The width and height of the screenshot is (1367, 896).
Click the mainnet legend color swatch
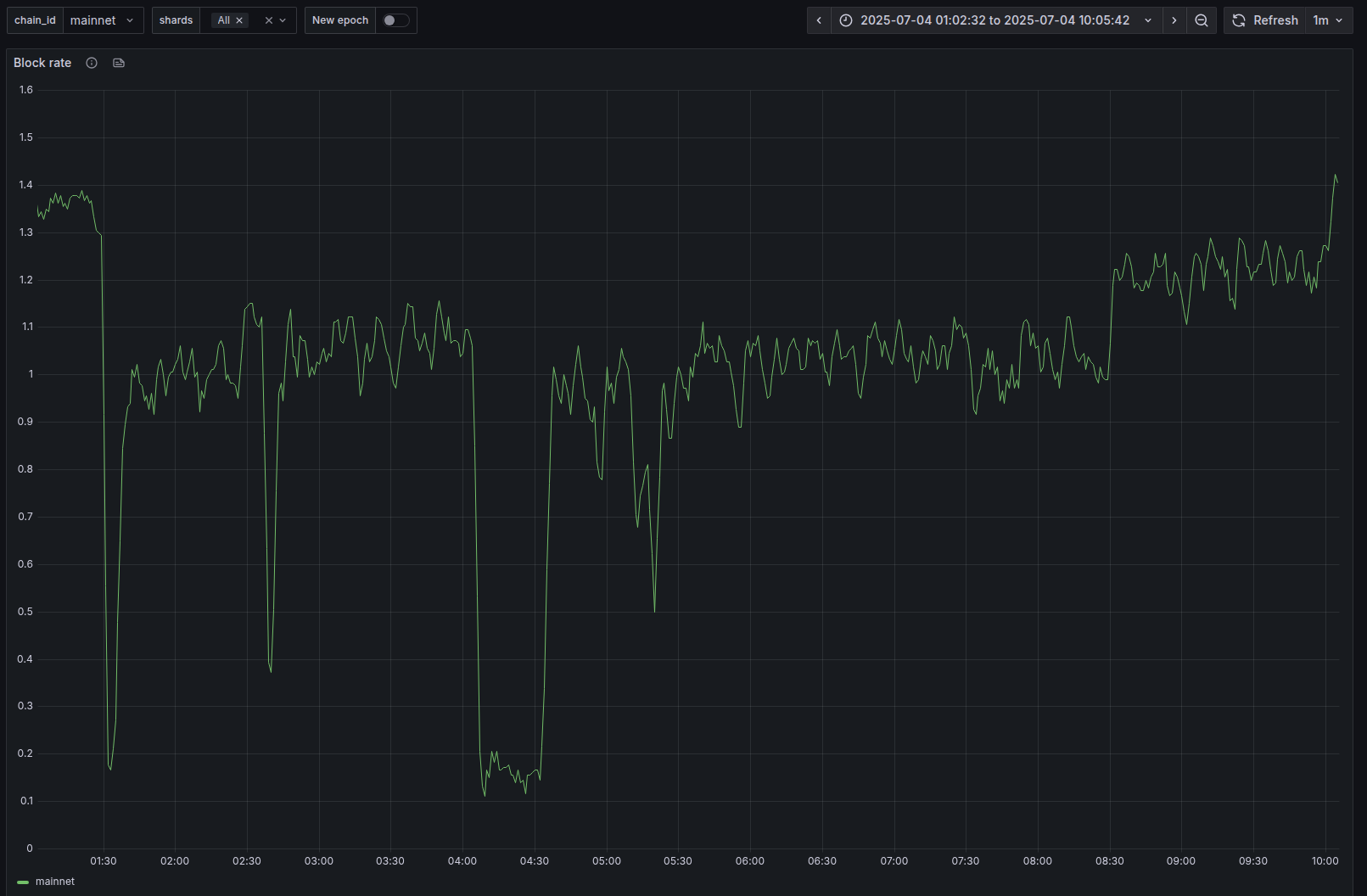click(23, 882)
